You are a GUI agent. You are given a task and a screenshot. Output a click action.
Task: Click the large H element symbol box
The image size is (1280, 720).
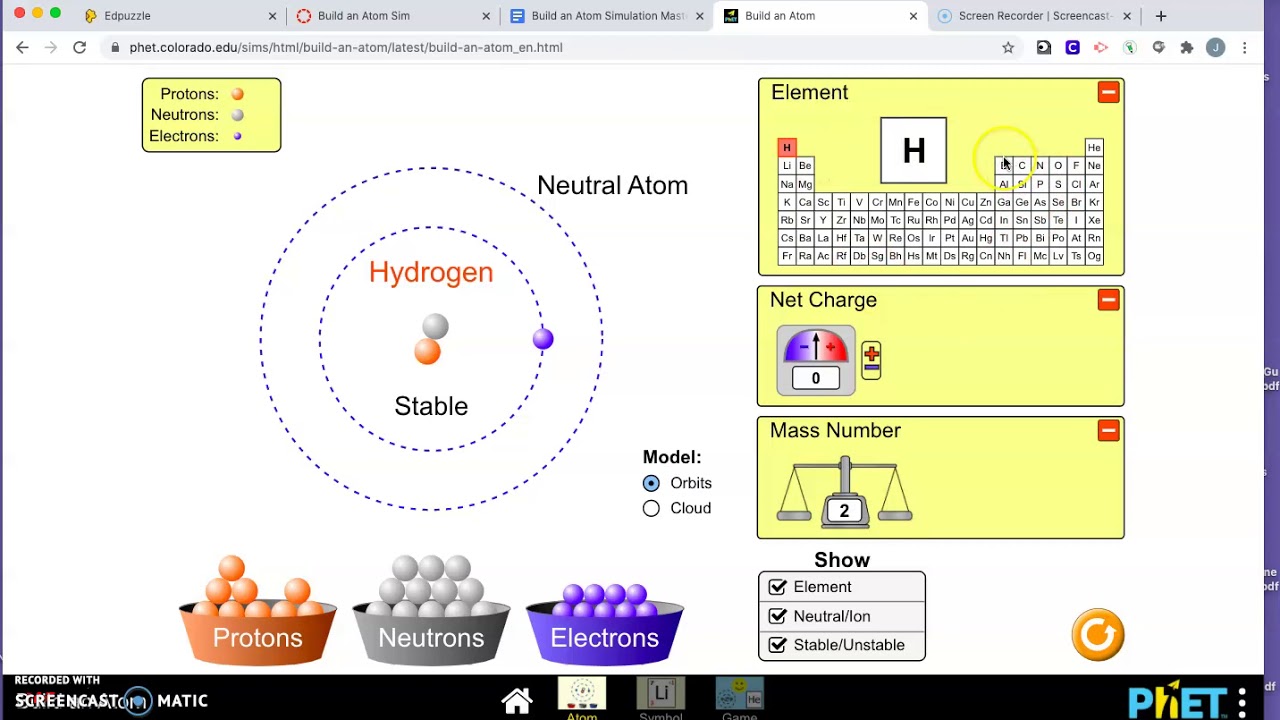point(913,151)
